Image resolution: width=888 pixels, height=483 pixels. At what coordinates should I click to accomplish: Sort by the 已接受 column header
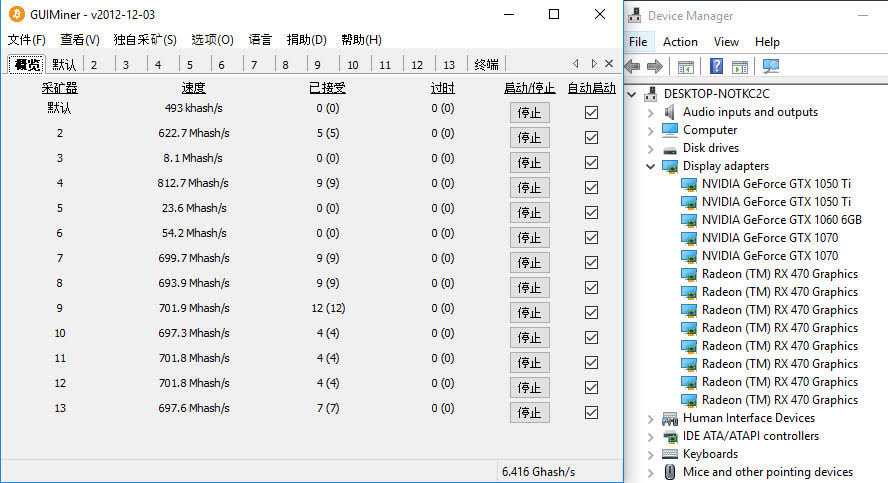327,88
